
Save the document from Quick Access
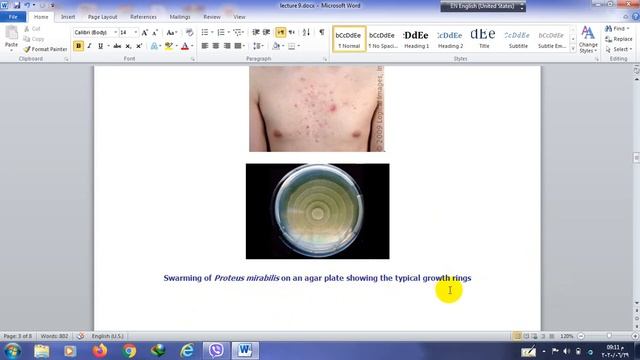[17, 5]
